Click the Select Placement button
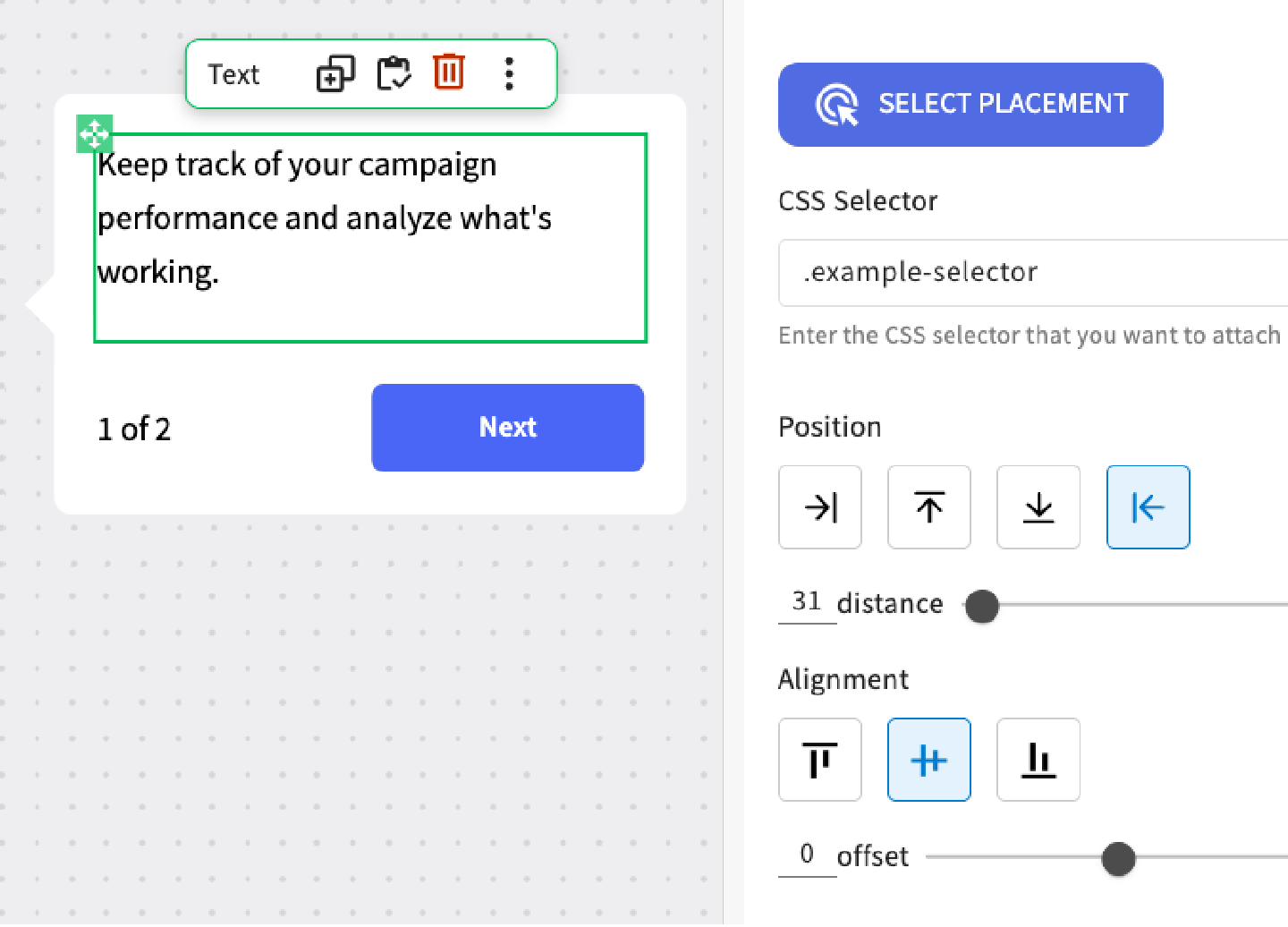Image resolution: width=1288 pixels, height=927 pixels. click(x=970, y=105)
